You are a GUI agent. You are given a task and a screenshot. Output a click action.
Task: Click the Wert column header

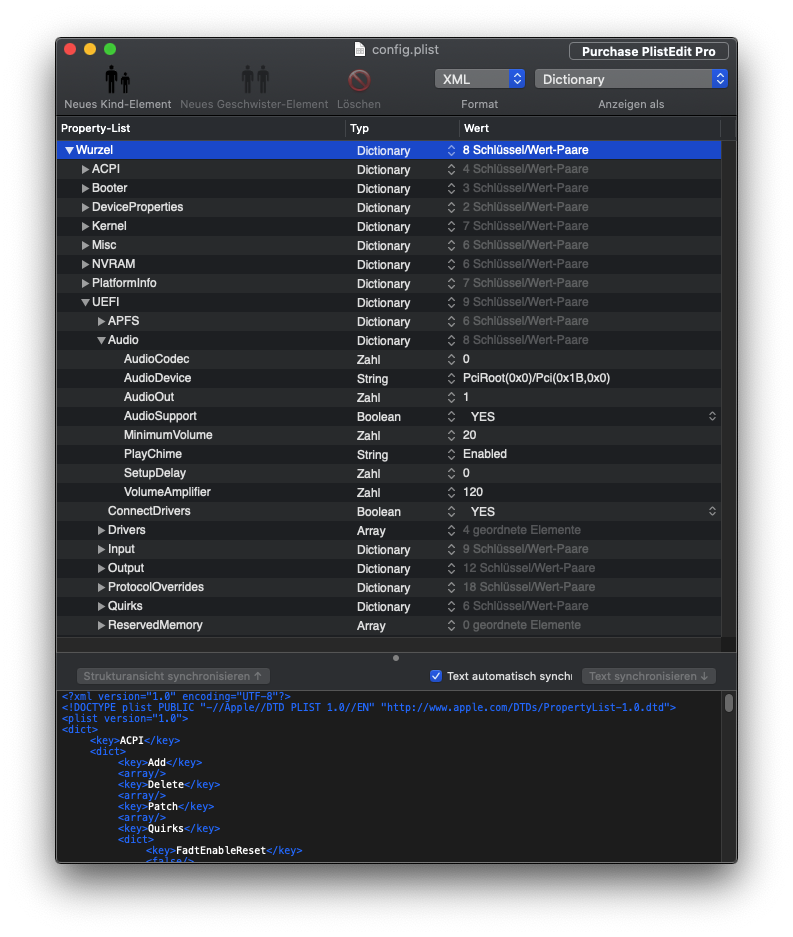pyautogui.click(x=590, y=128)
